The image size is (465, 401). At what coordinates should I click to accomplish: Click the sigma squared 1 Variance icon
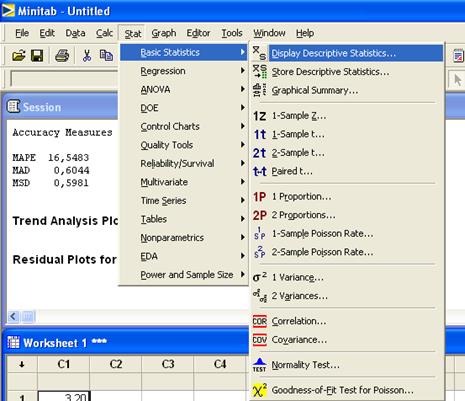(260, 277)
